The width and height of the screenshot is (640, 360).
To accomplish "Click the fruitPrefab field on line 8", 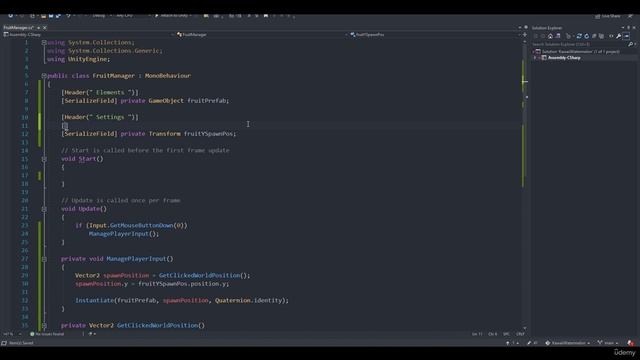I will coord(207,100).
